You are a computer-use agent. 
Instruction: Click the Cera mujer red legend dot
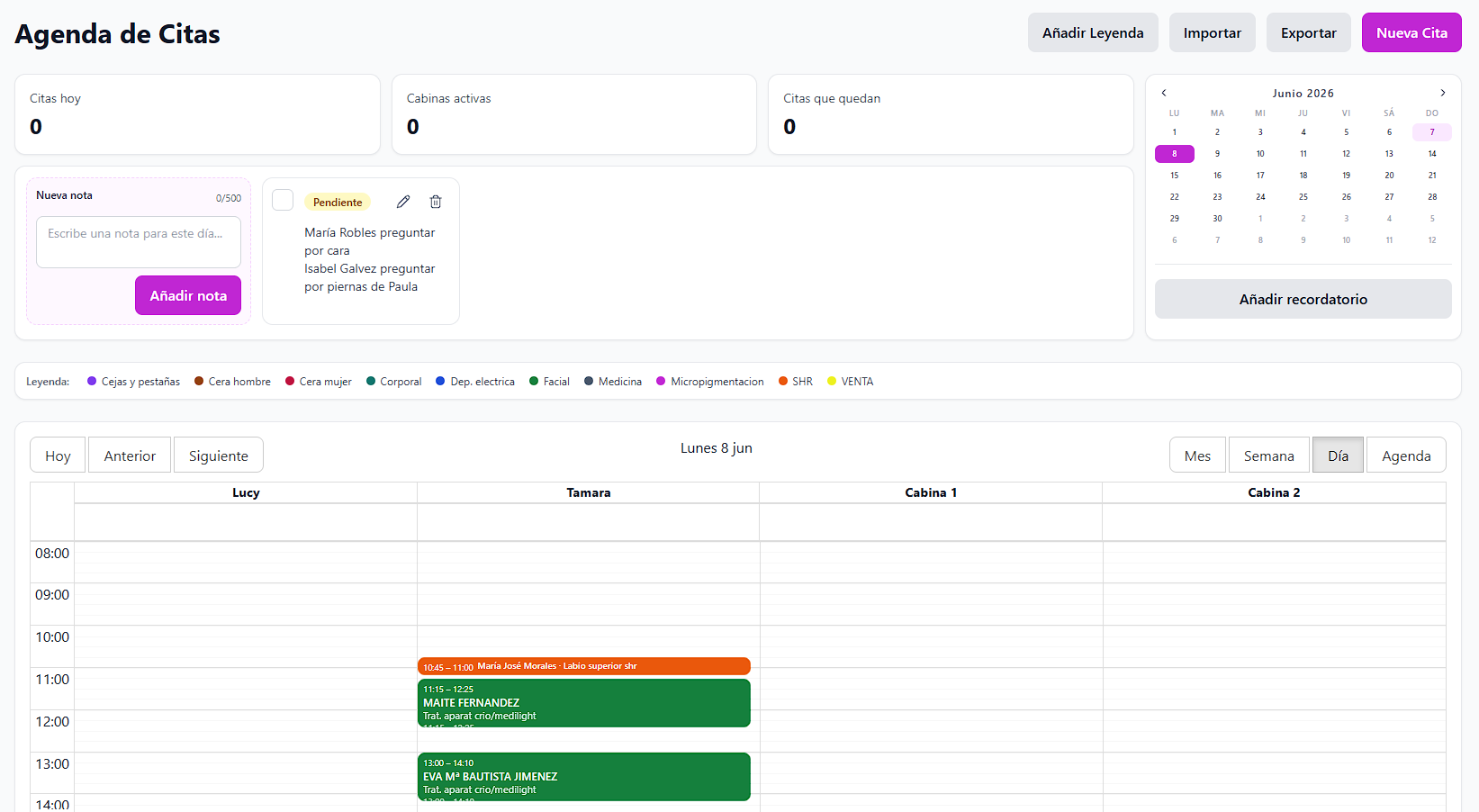click(290, 381)
